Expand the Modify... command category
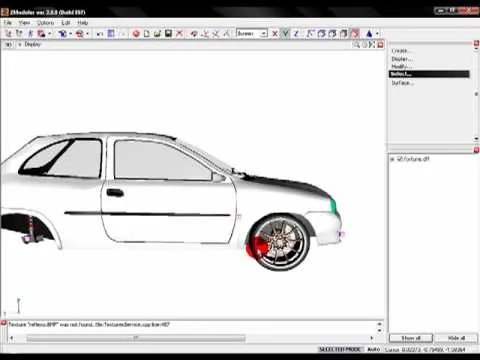480x360 pixels. pyautogui.click(x=401, y=66)
